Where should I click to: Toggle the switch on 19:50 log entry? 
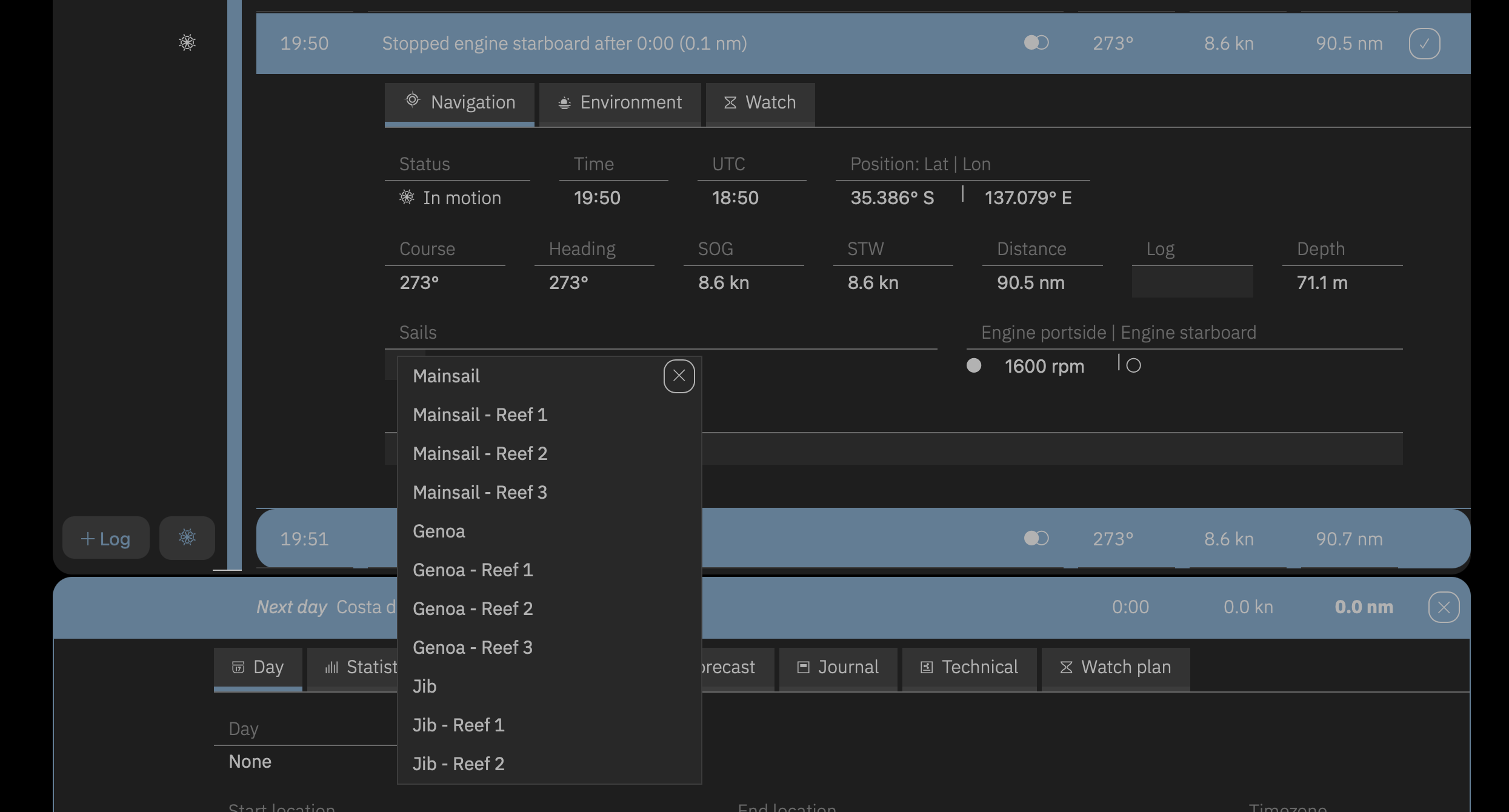[x=1036, y=42]
